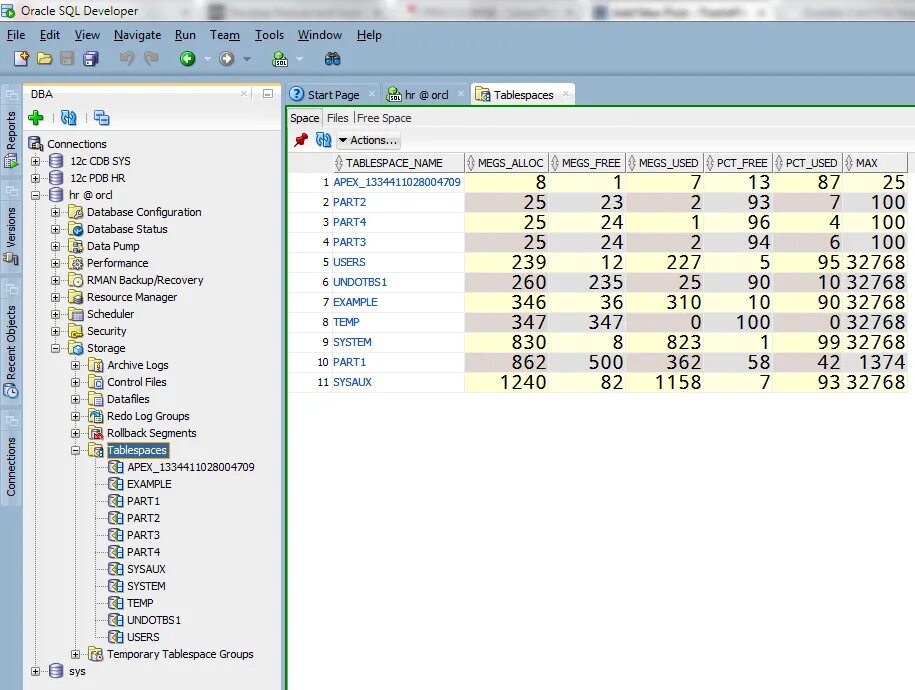Switch to the Start Page tab
Screen dimensions: 915x690
tap(333, 95)
